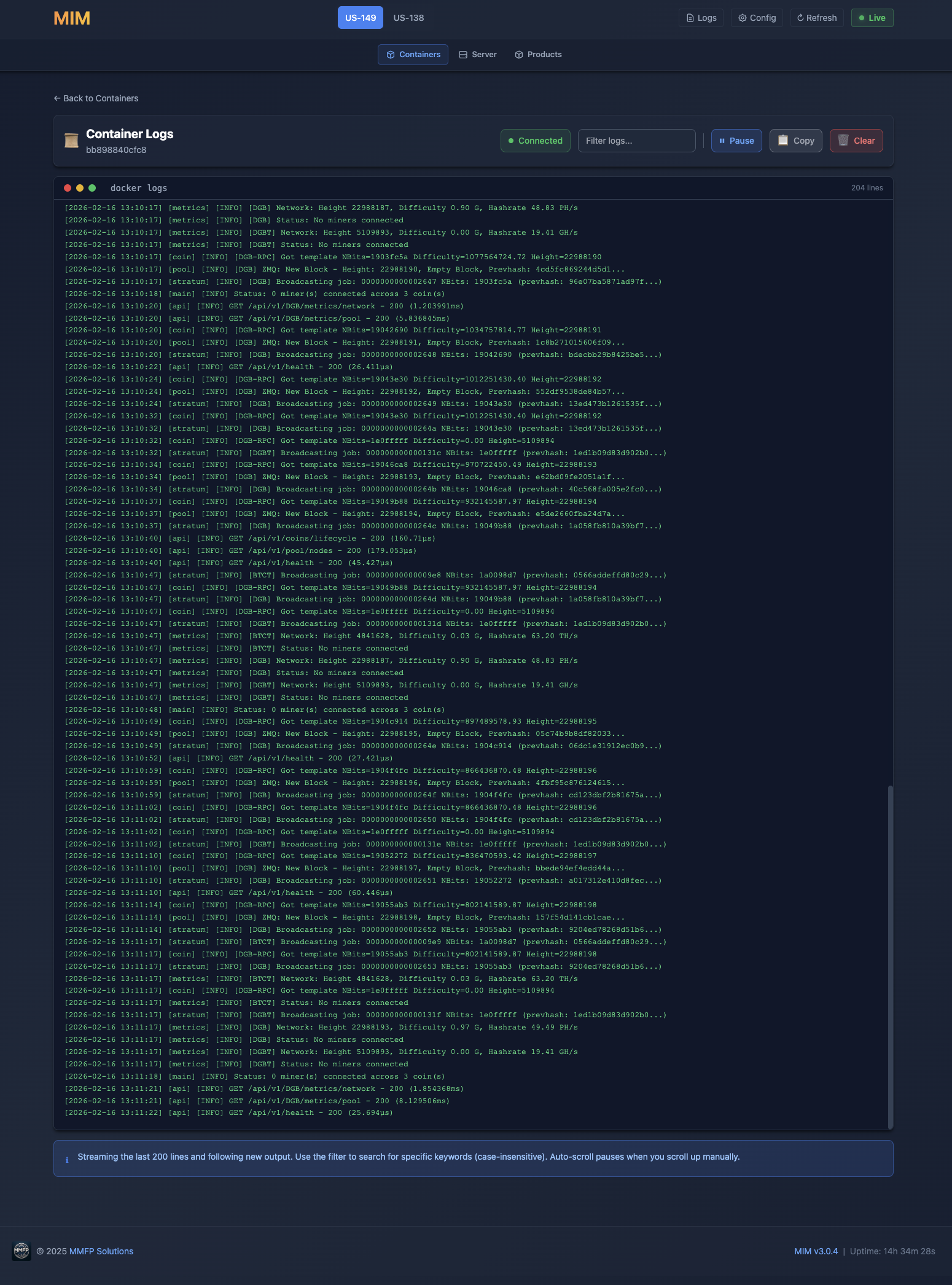Click the Refresh circular arrow icon

point(800,18)
